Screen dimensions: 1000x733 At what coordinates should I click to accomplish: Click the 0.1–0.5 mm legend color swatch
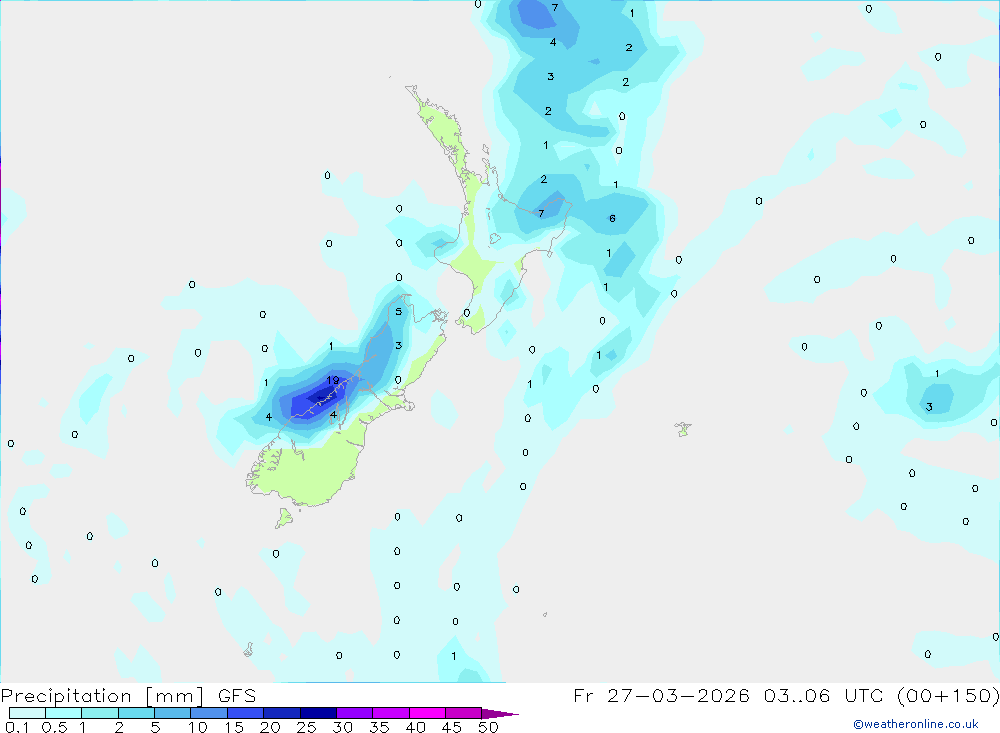[x=27, y=713]
